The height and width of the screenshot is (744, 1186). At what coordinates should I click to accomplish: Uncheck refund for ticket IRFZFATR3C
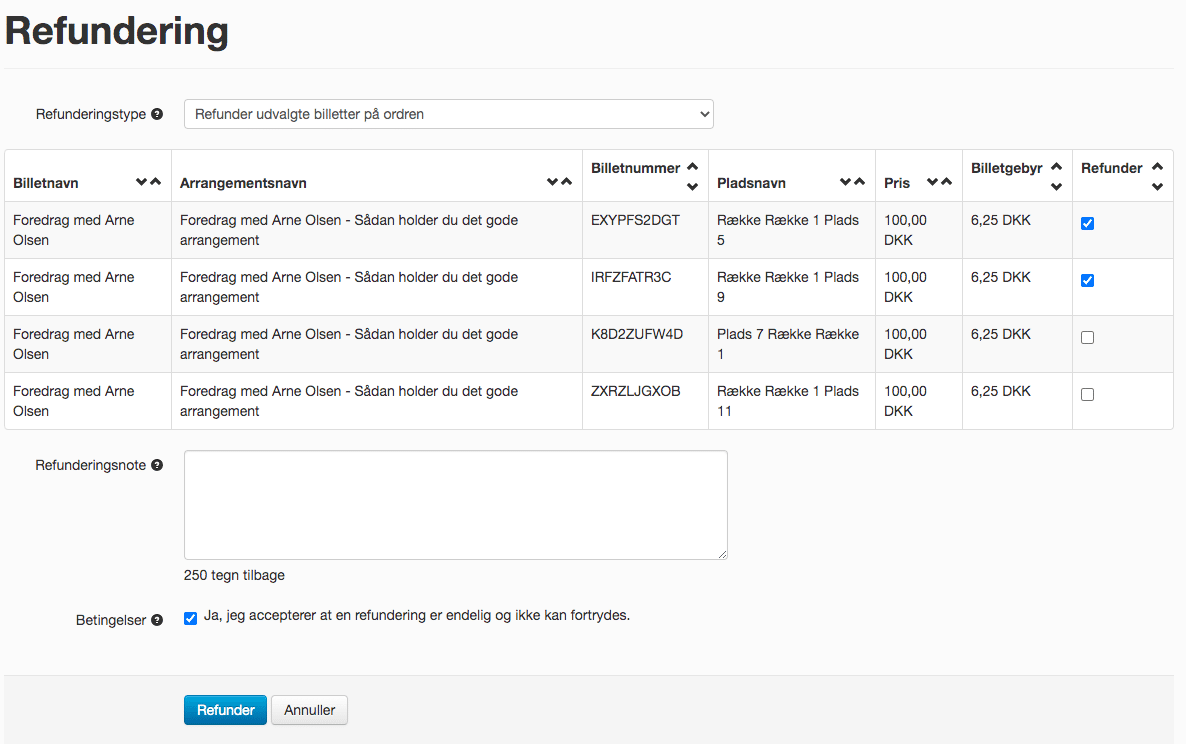point(1088,281)
